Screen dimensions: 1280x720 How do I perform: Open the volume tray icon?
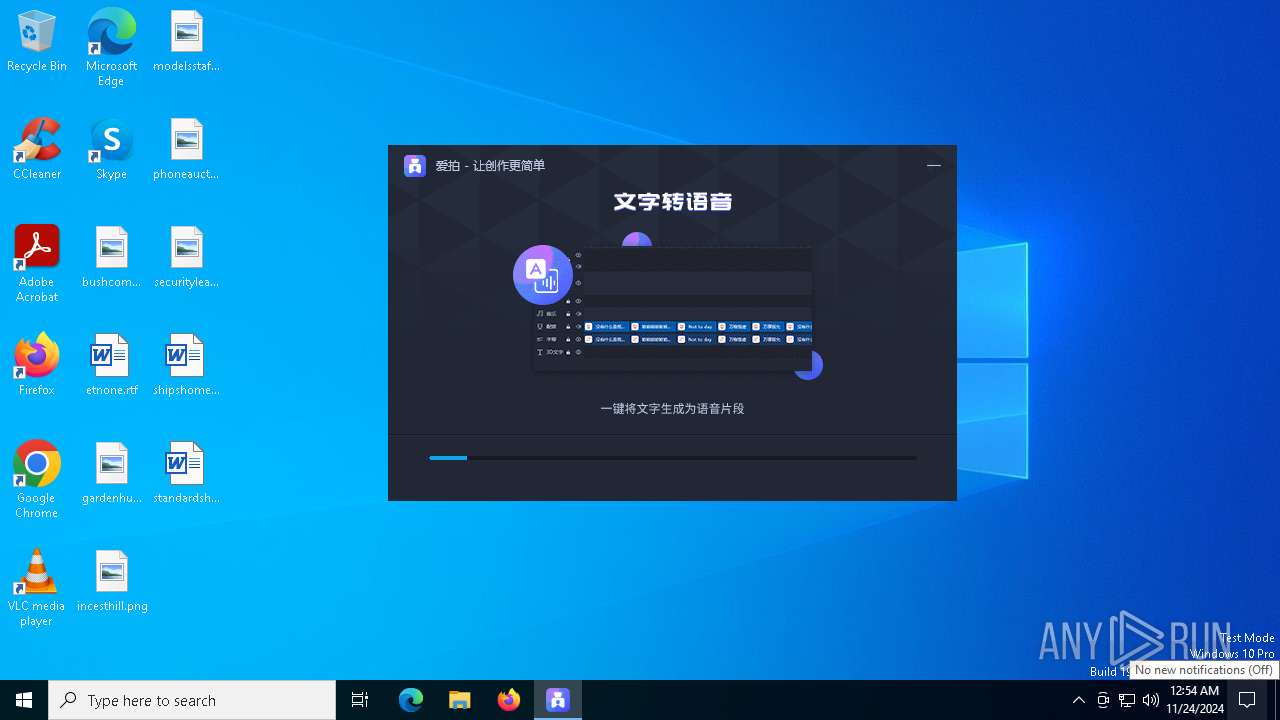pos(1151,700)
